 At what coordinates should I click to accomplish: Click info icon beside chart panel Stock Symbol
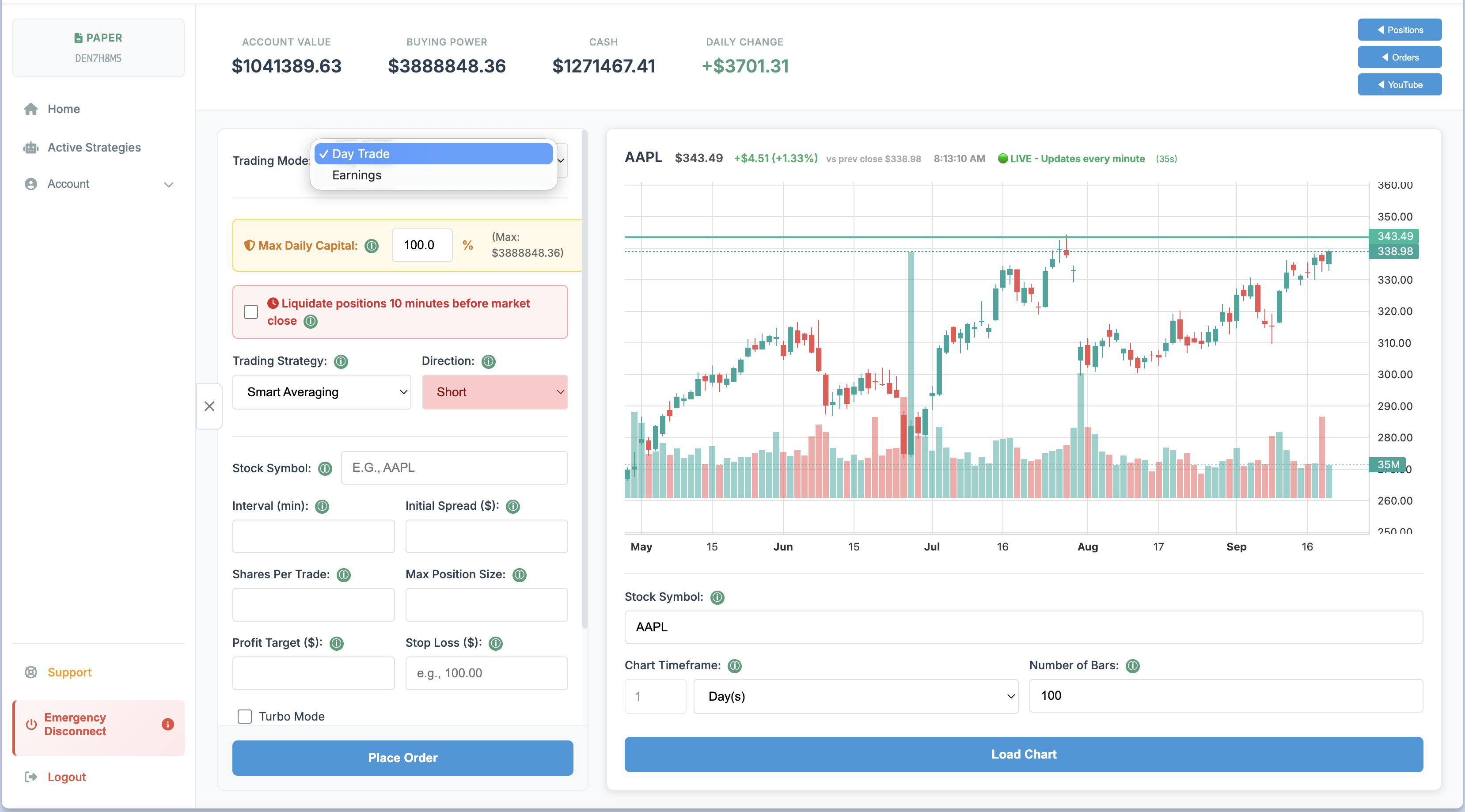point(718,598)
